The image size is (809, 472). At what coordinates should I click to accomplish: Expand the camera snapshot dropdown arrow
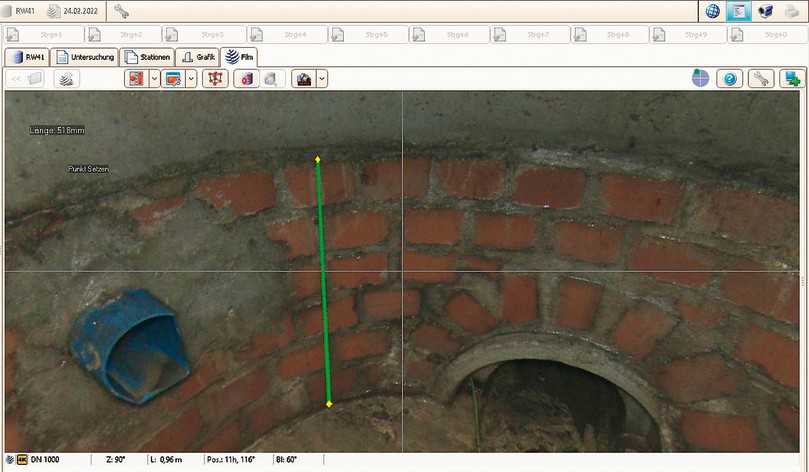click(322, 78)
